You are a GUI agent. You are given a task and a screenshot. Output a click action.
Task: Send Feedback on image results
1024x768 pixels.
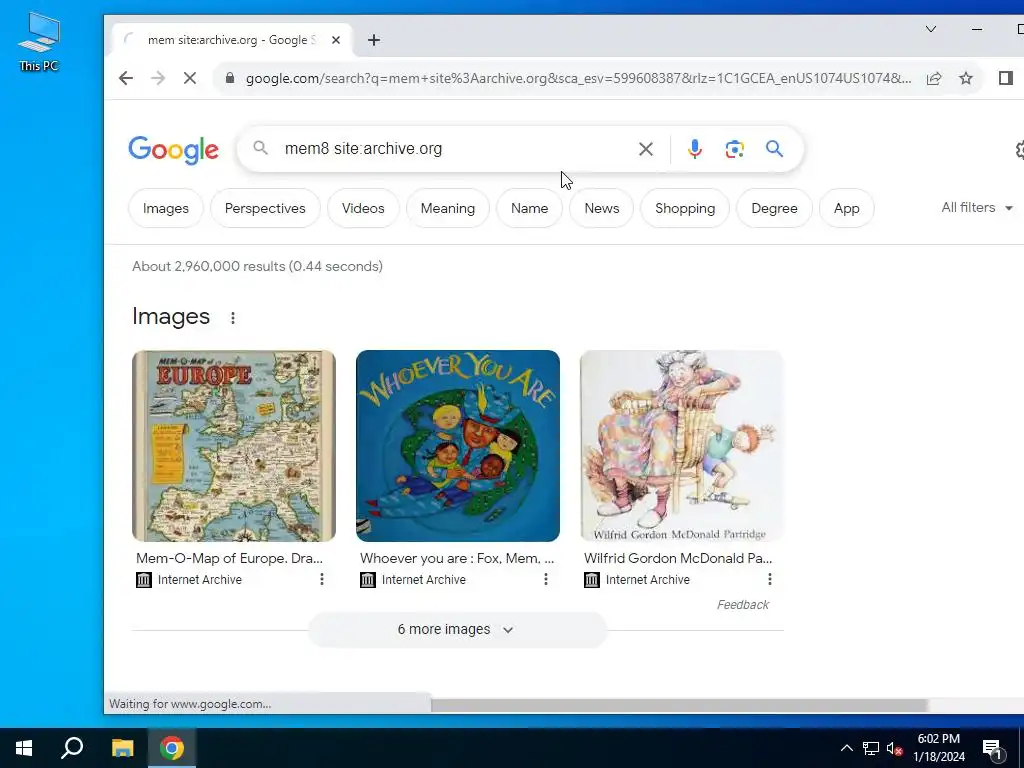point(743,605)
